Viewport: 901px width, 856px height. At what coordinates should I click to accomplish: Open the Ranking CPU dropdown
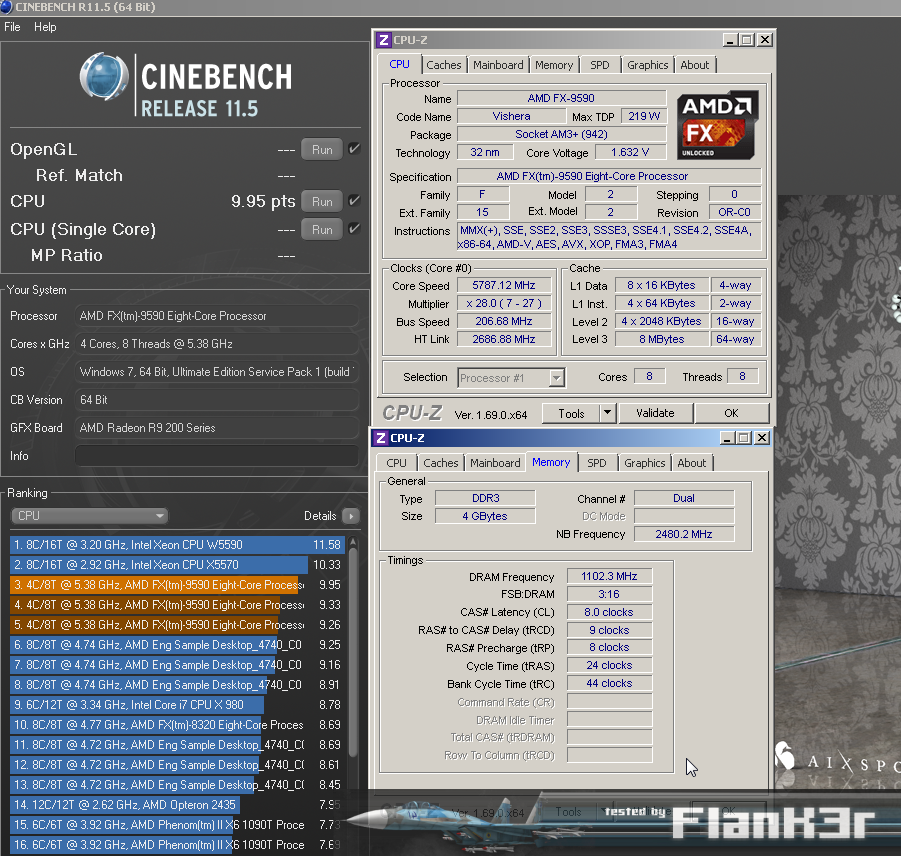click(x=89, y=516)
